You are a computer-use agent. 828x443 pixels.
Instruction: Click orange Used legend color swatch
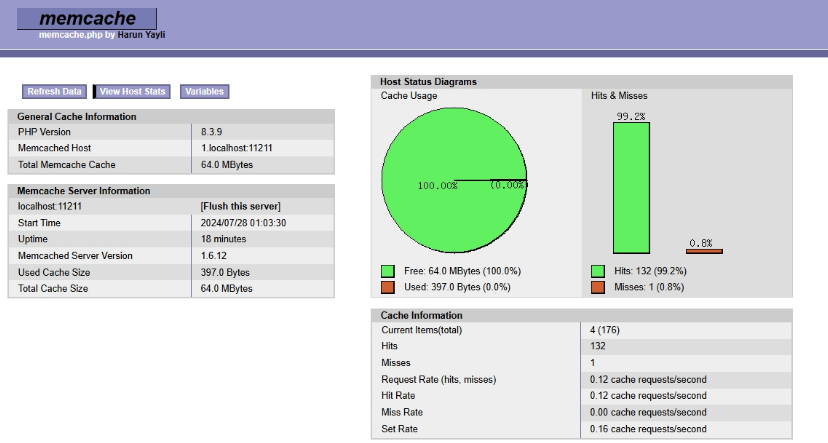[x=388, y=287]
